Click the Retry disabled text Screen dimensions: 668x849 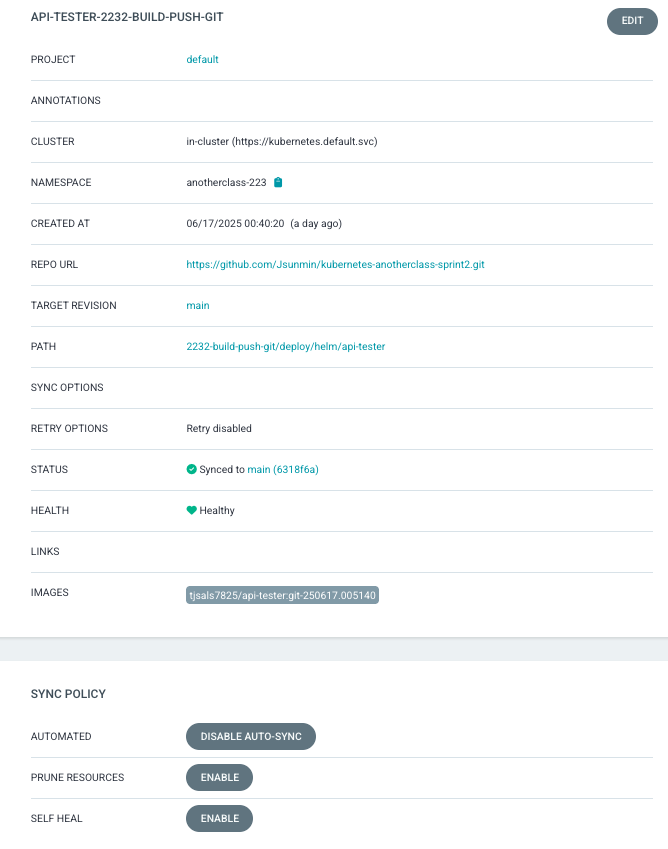point(219,429)
